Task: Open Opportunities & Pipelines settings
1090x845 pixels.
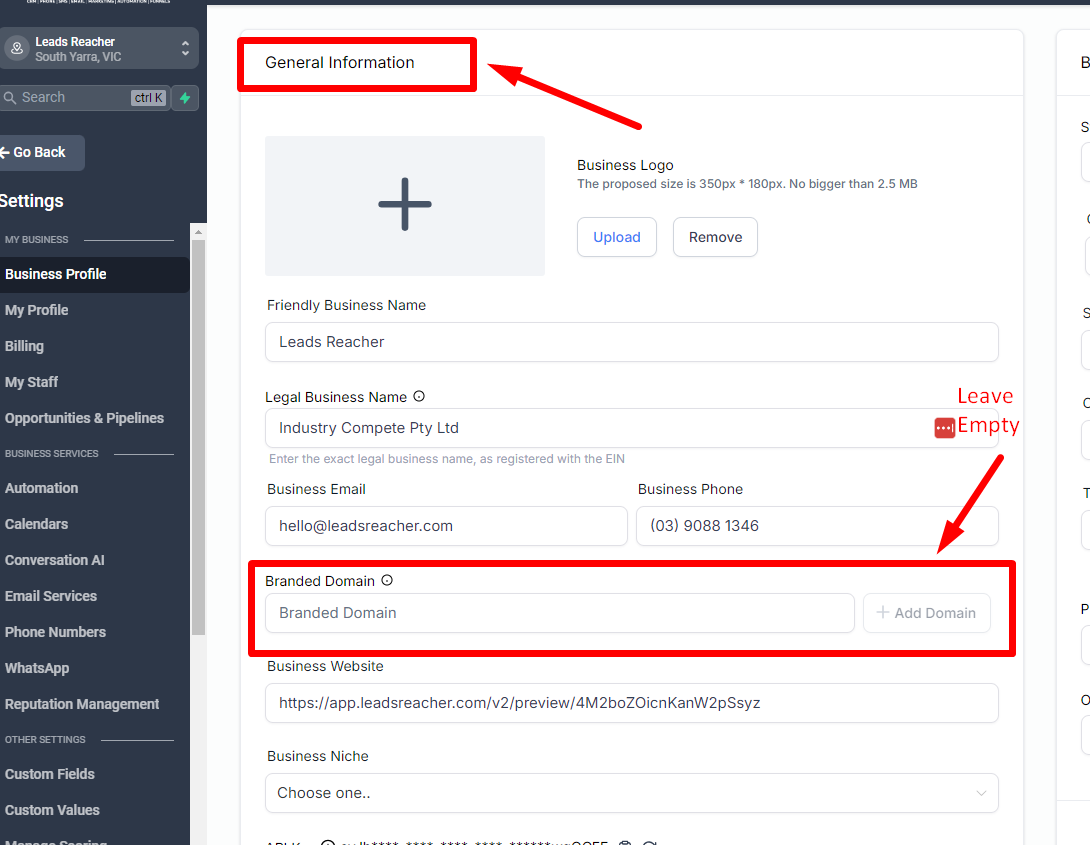Action: [84, 418]
